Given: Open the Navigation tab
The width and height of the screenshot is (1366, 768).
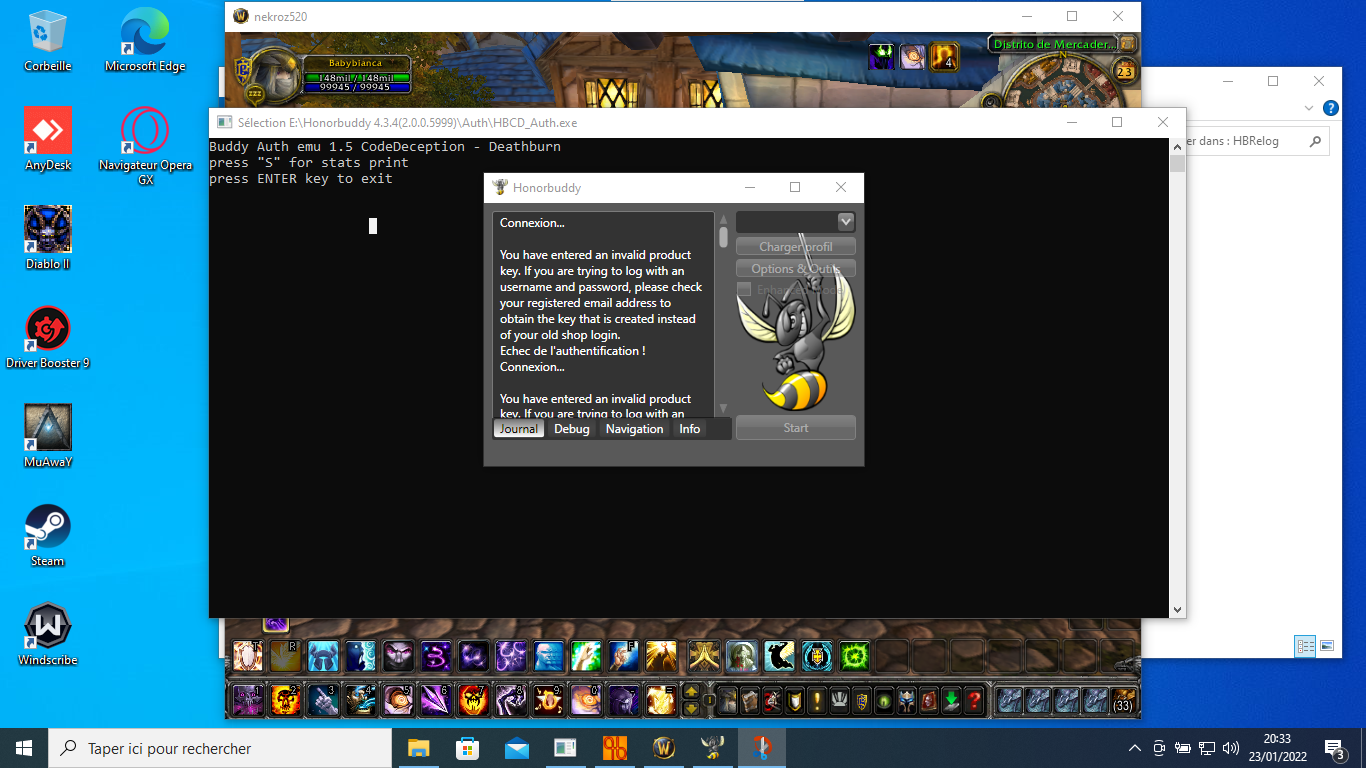Looking at the screenshot, I should point(634,428).
